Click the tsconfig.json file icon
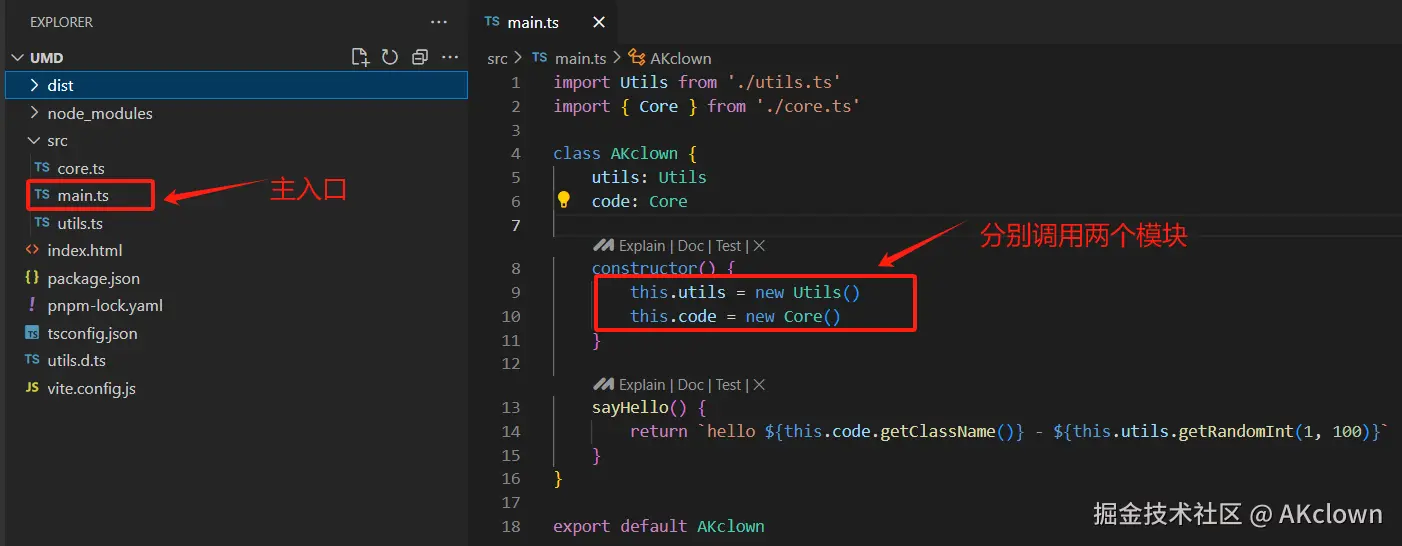1402x546 pixels. point(32,333)
